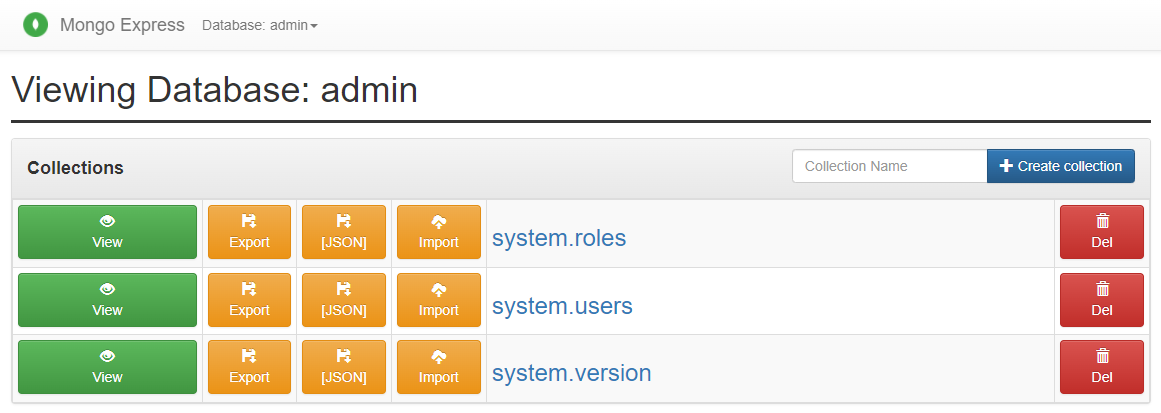
Task: Expand the Database: admin dropdown
Action: tap(260, 25)
